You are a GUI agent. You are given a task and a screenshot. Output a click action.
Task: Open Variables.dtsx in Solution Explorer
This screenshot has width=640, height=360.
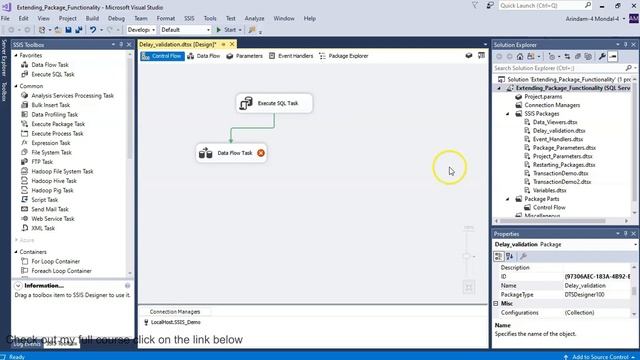coord(549,190)
